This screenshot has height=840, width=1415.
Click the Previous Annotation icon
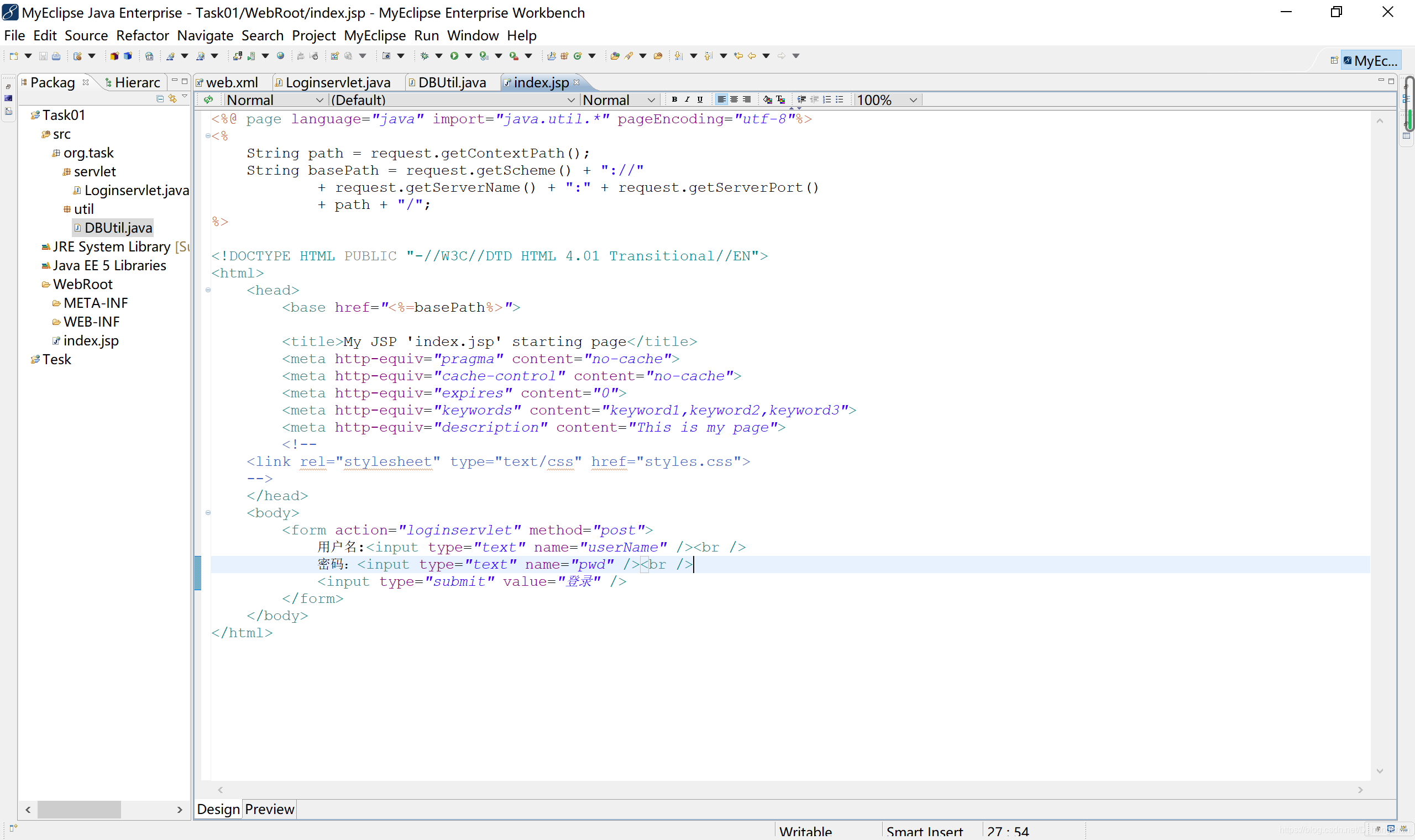coord(708,56)
